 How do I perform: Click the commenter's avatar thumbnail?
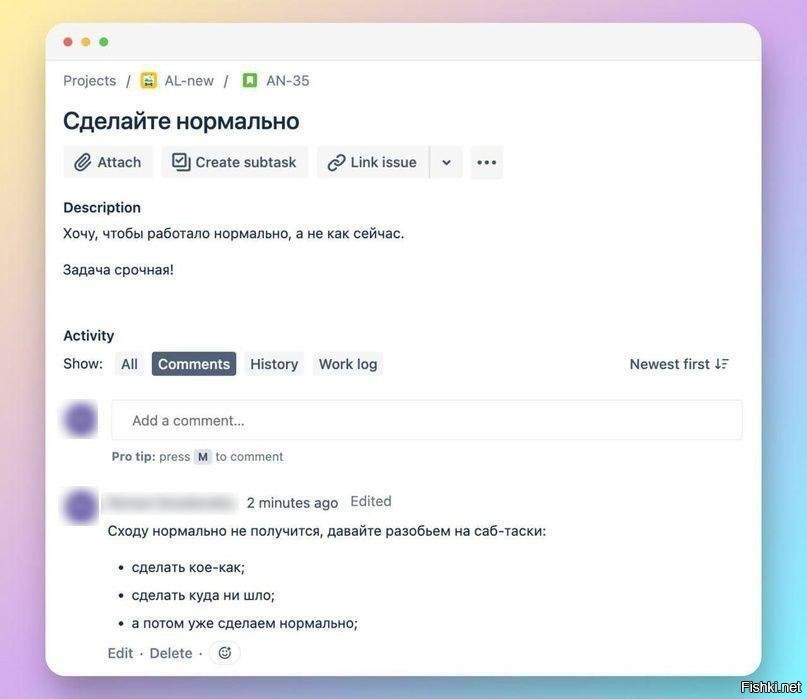coord(80,506)
